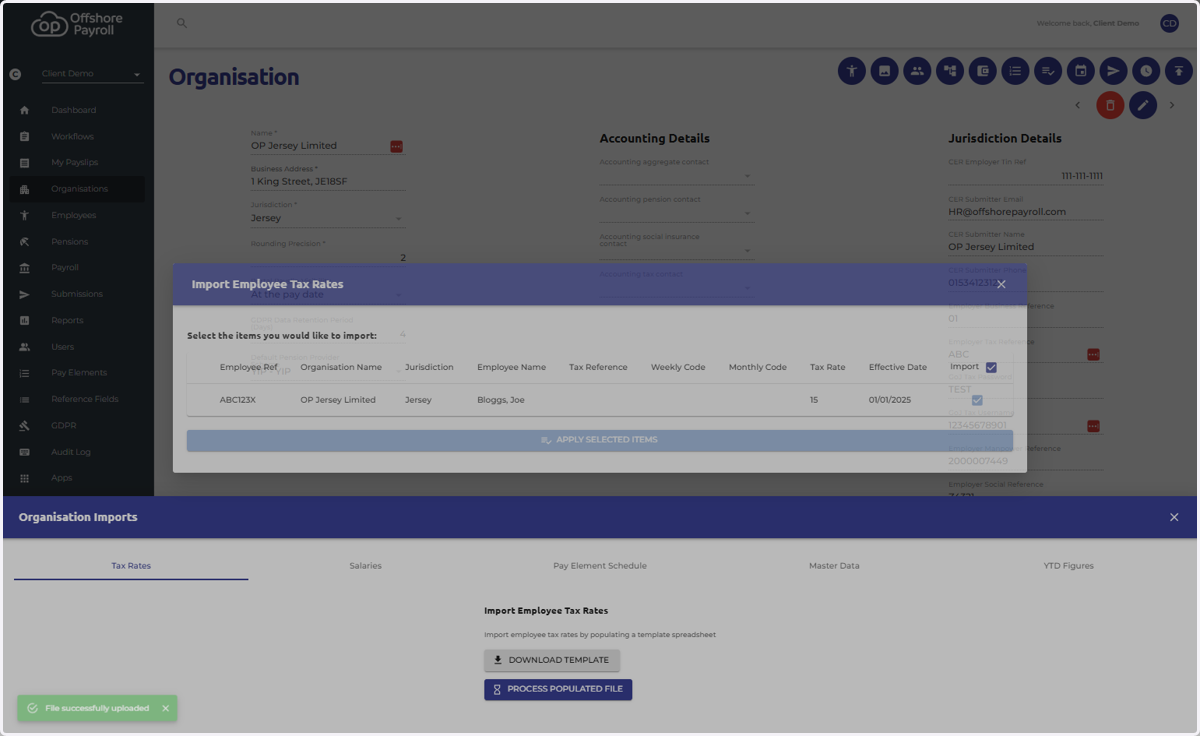Click the search magnifier icon
1200x736 pixels.
[x=182, y=23]
